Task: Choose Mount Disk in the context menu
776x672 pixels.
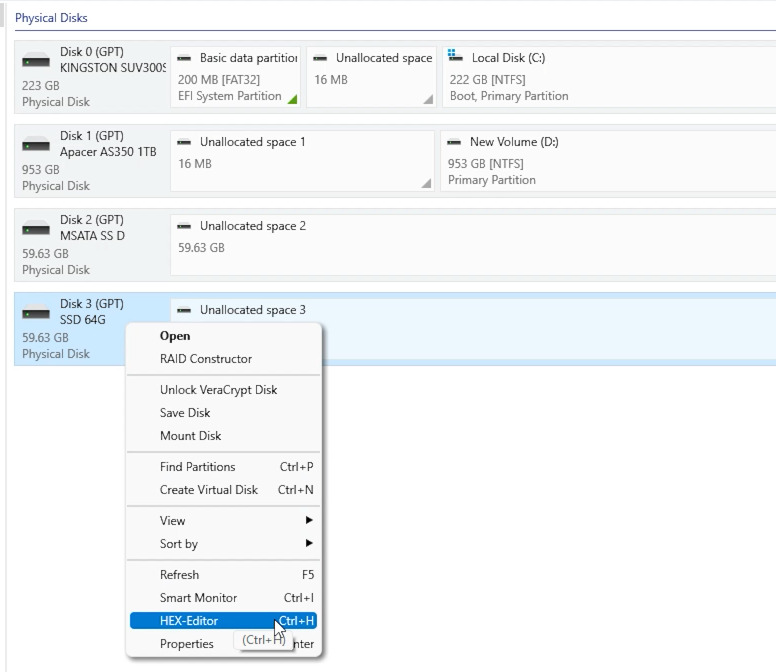Action: [224, 436]
